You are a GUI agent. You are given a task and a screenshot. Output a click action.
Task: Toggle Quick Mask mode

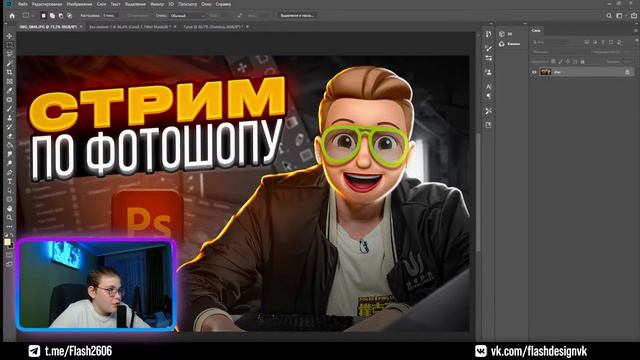(9, 256)
